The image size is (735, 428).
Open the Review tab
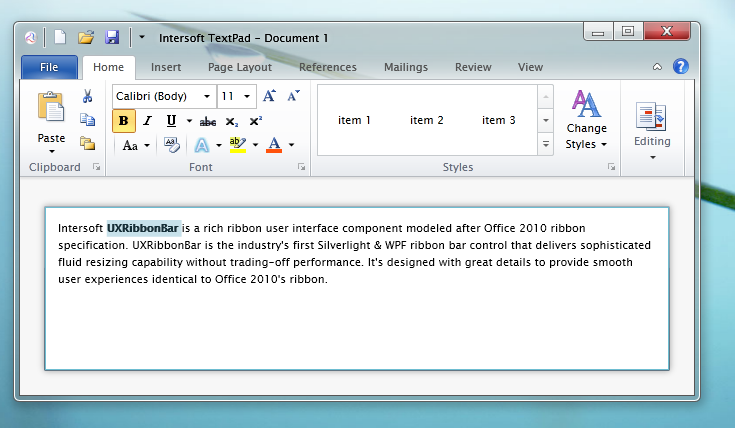(473, 67)
